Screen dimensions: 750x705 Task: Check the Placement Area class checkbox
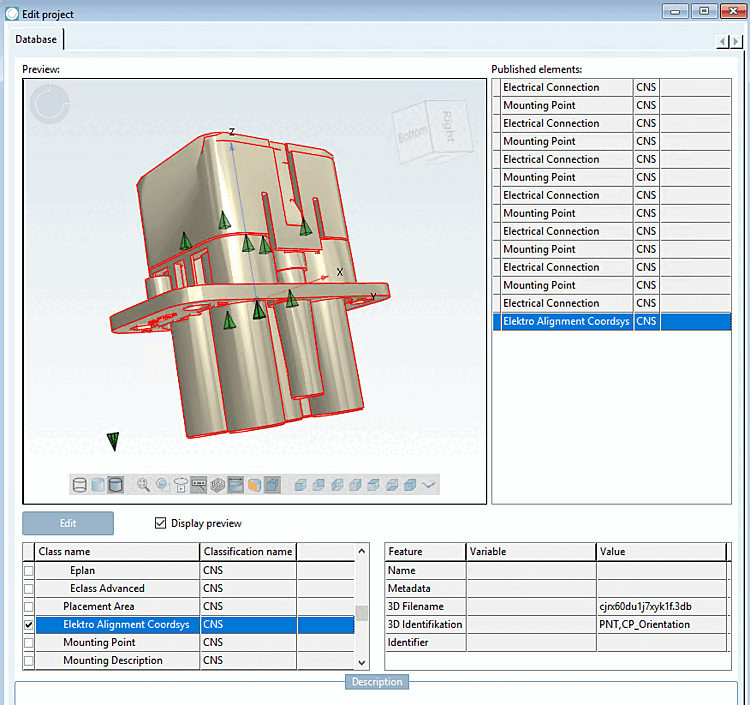click(x=28, y=607)
